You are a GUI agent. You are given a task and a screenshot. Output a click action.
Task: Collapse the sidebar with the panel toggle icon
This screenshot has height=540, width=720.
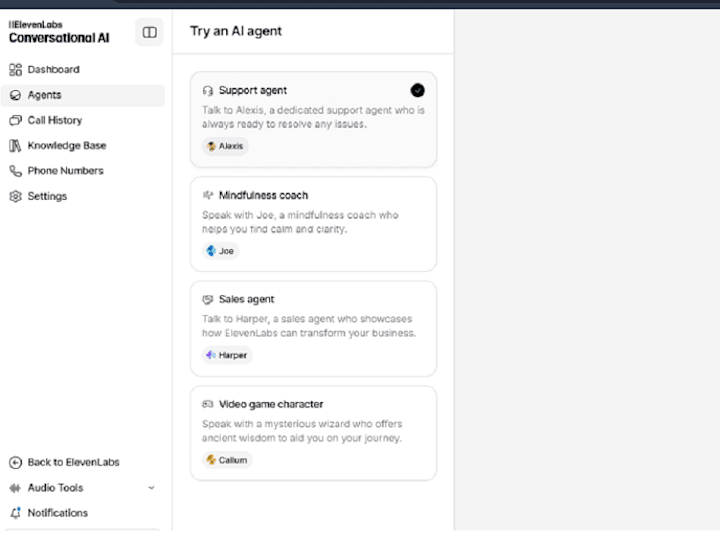tap(149, 32)
